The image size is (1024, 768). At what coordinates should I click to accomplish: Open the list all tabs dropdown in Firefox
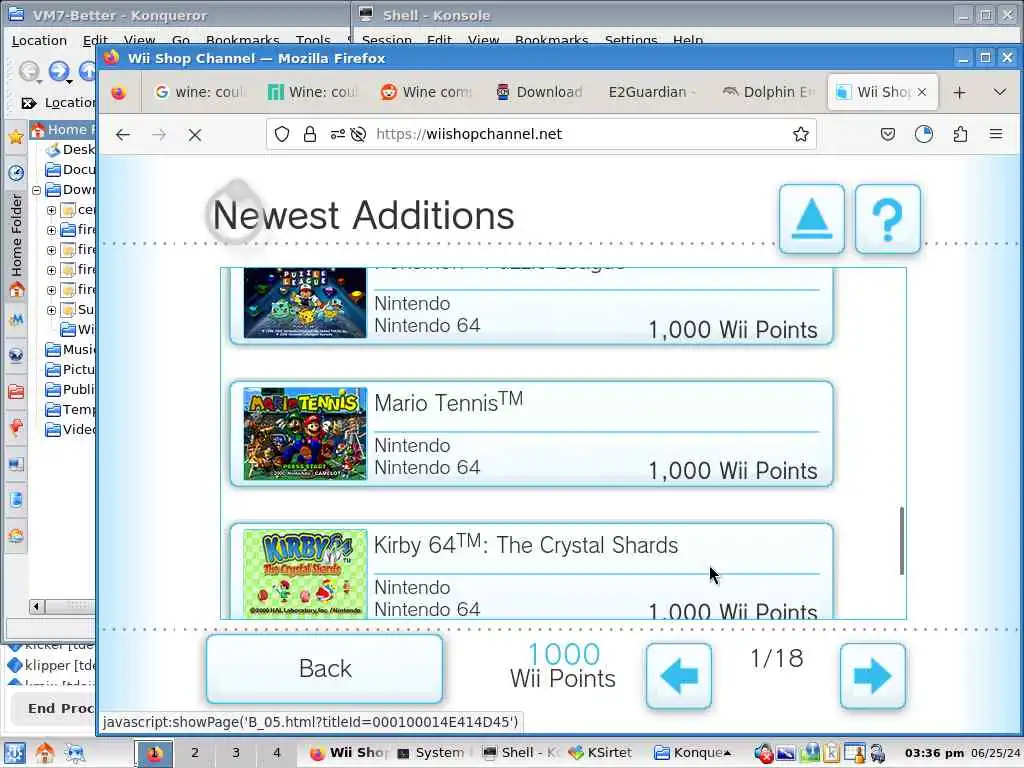coord(999,92)
